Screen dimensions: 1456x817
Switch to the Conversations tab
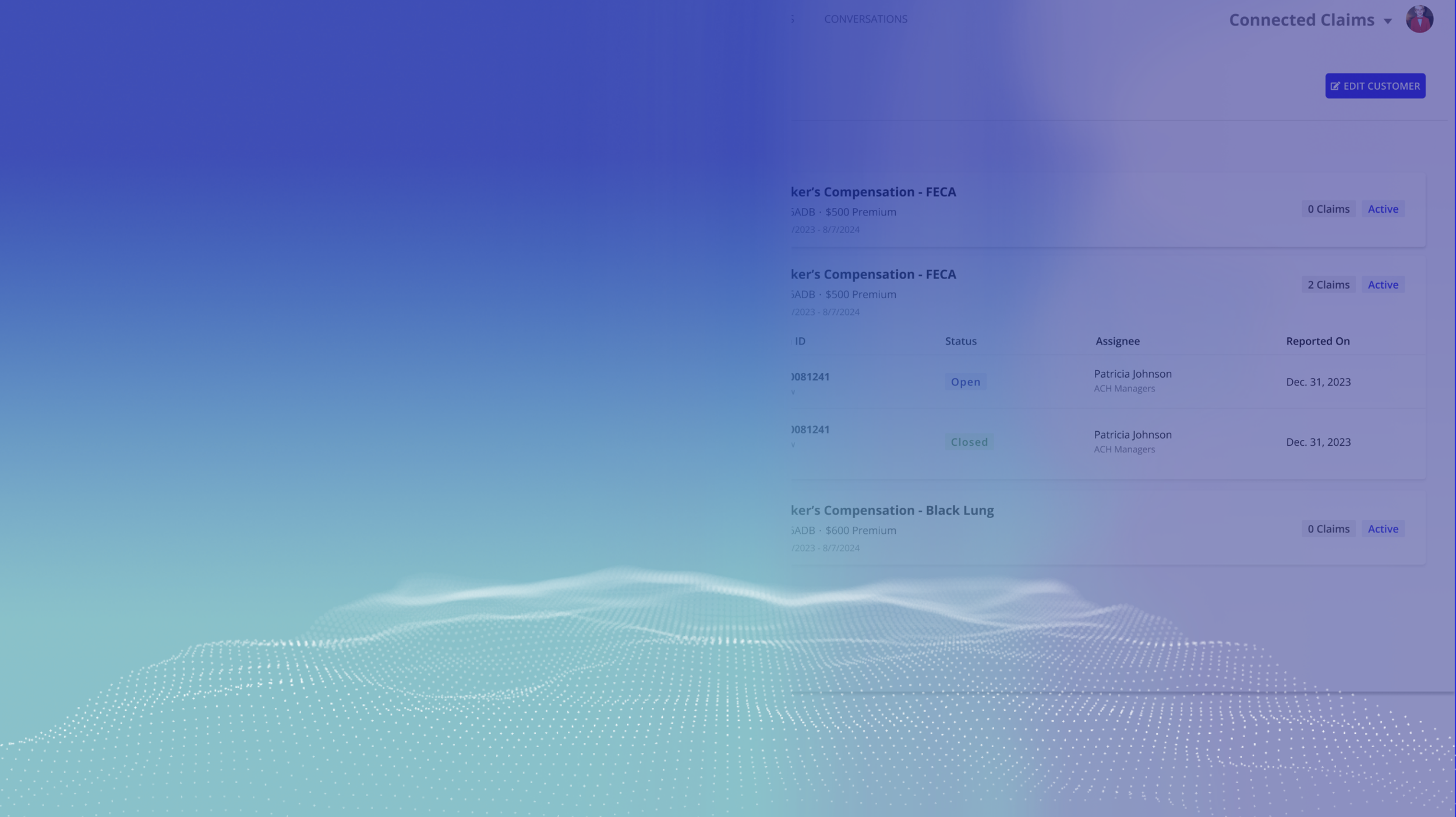tap(865, 19)
